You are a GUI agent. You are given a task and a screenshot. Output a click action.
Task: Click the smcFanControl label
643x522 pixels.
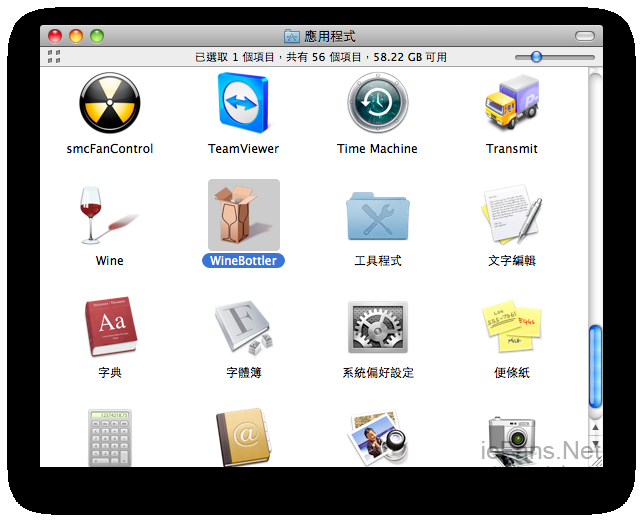point(109,148)
